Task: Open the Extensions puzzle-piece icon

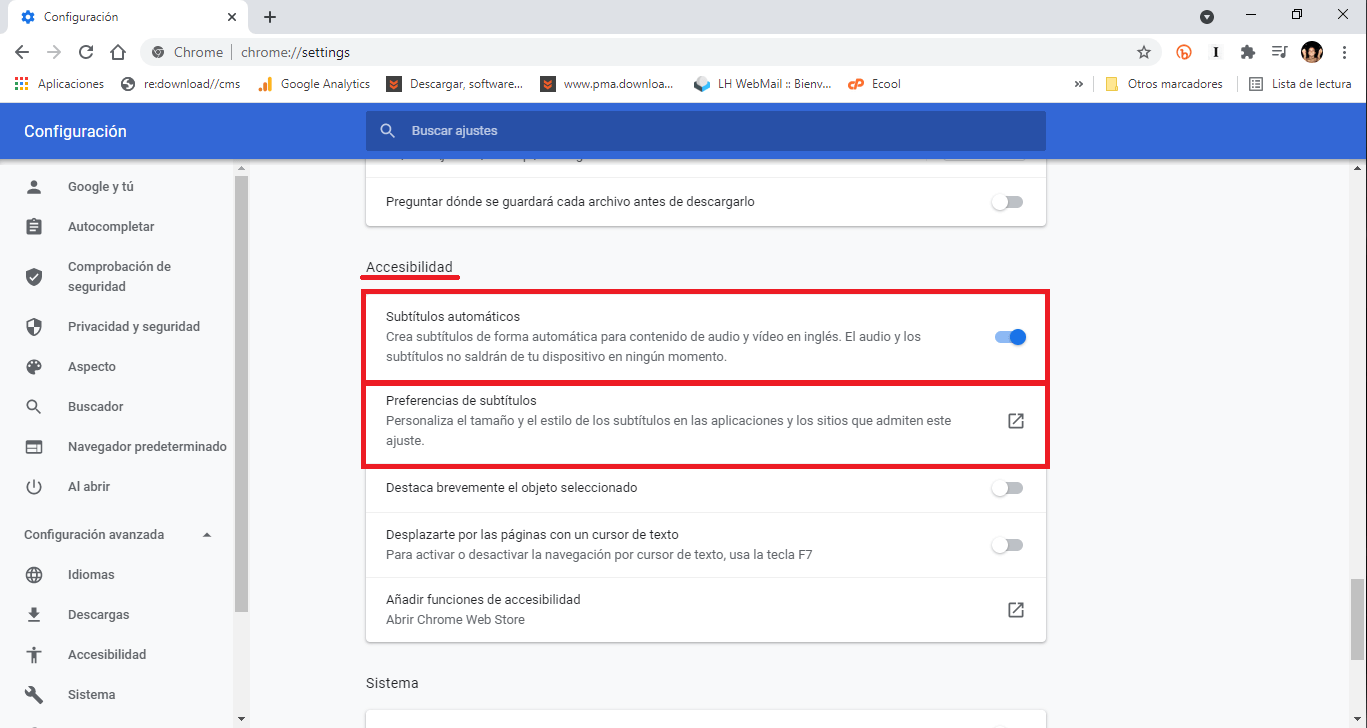Action: pyautogui.click(x=1247, y=52)
